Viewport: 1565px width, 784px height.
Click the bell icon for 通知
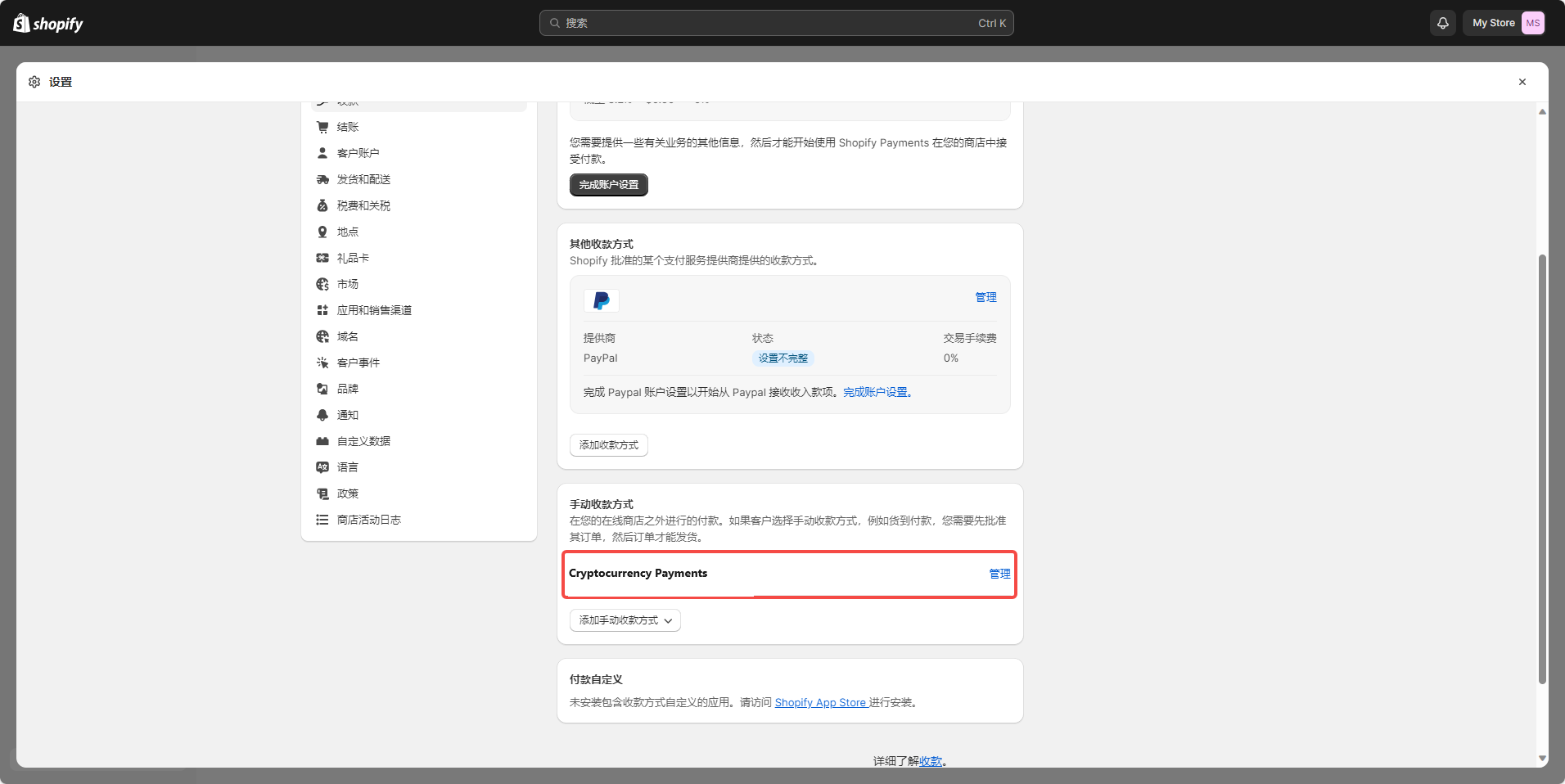322,415
